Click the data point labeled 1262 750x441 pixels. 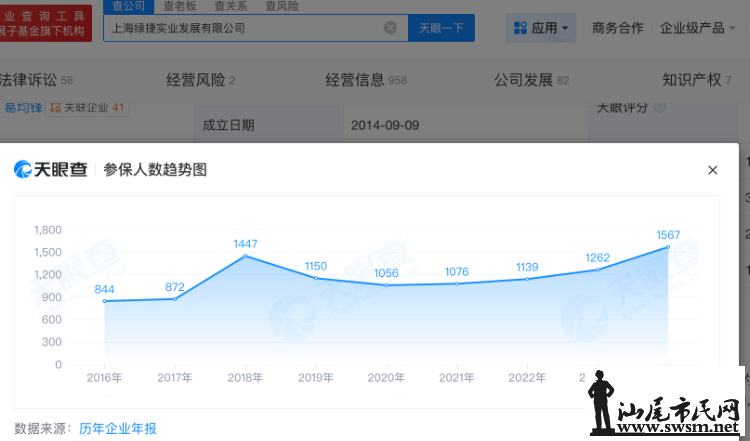click(x=597, y=270)
